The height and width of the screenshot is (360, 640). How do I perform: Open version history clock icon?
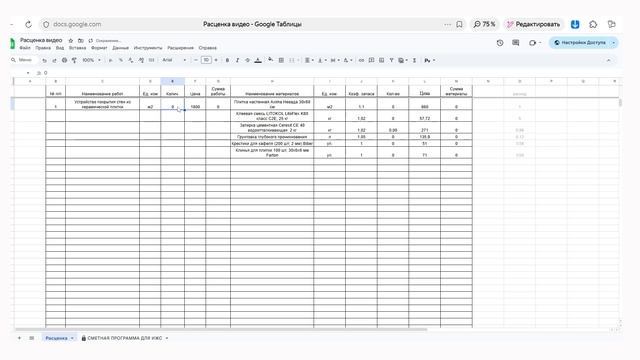[x=500, y=42]
